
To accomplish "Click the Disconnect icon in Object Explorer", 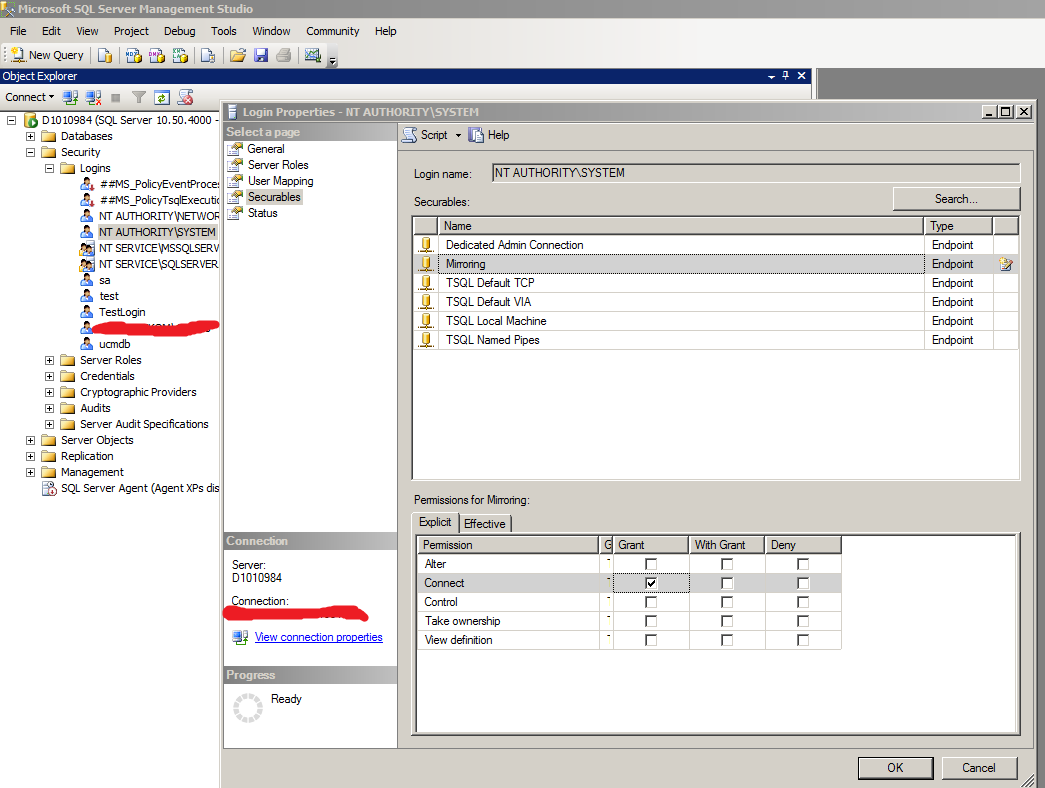I will [x=94, y=97].
